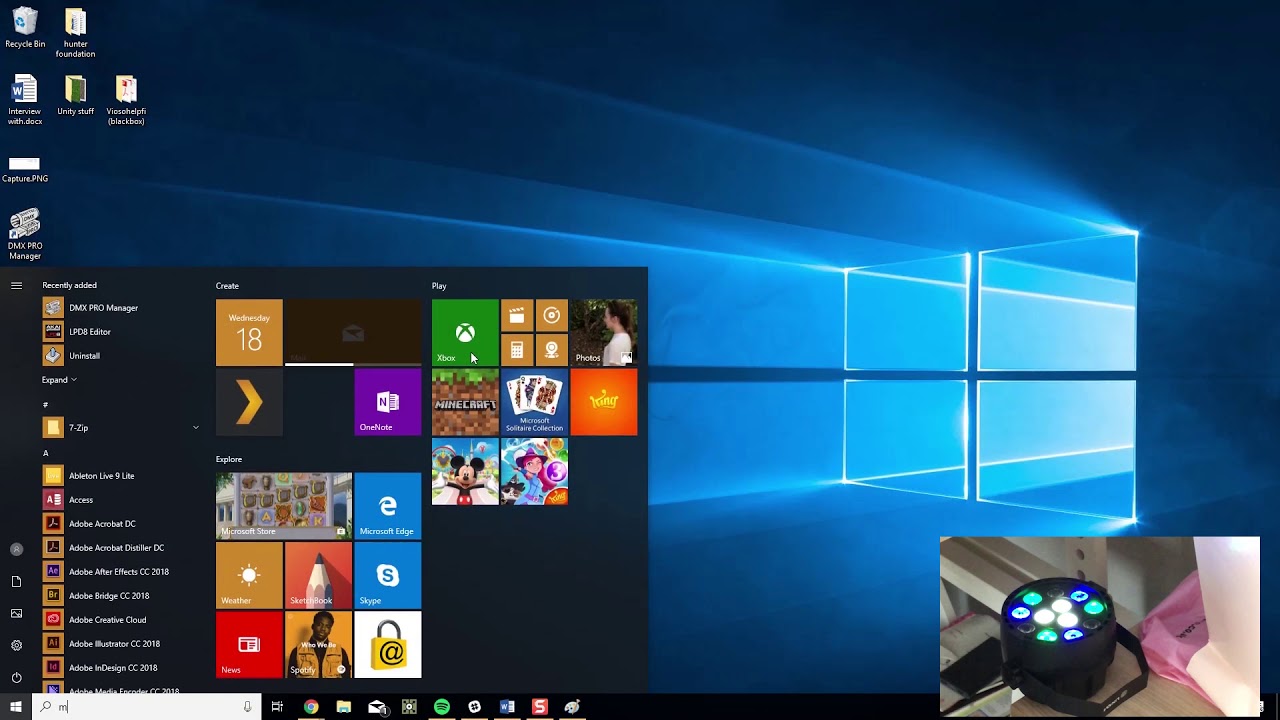
Task: Open Pictures from the Start side rail
Action: pyautogui.click(x=16, y=613)
